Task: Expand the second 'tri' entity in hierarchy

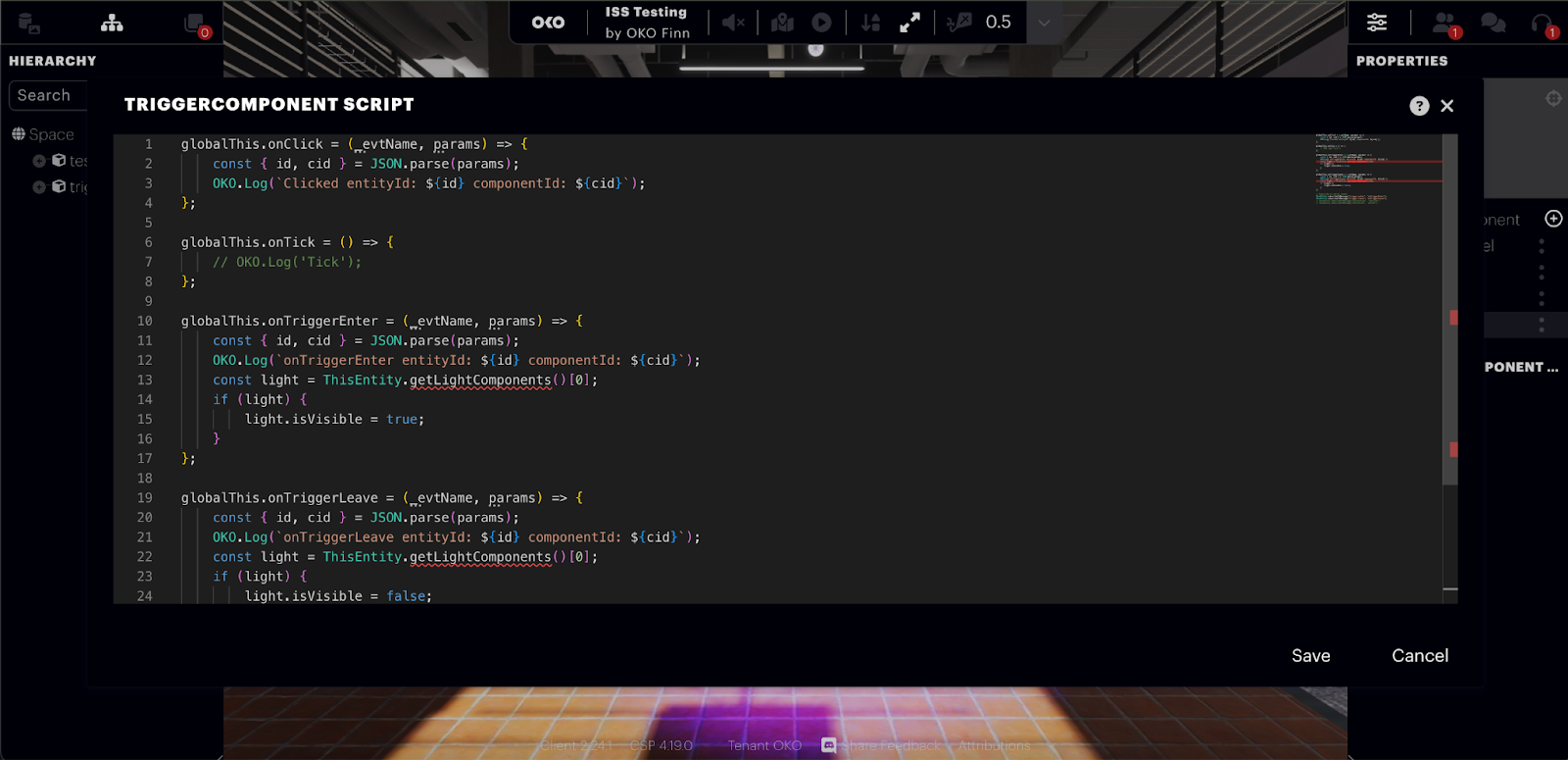Action: pos(39,186)
